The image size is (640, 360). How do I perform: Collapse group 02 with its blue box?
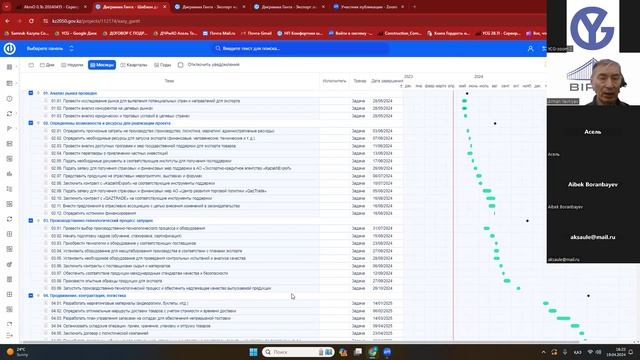[31, 123]
